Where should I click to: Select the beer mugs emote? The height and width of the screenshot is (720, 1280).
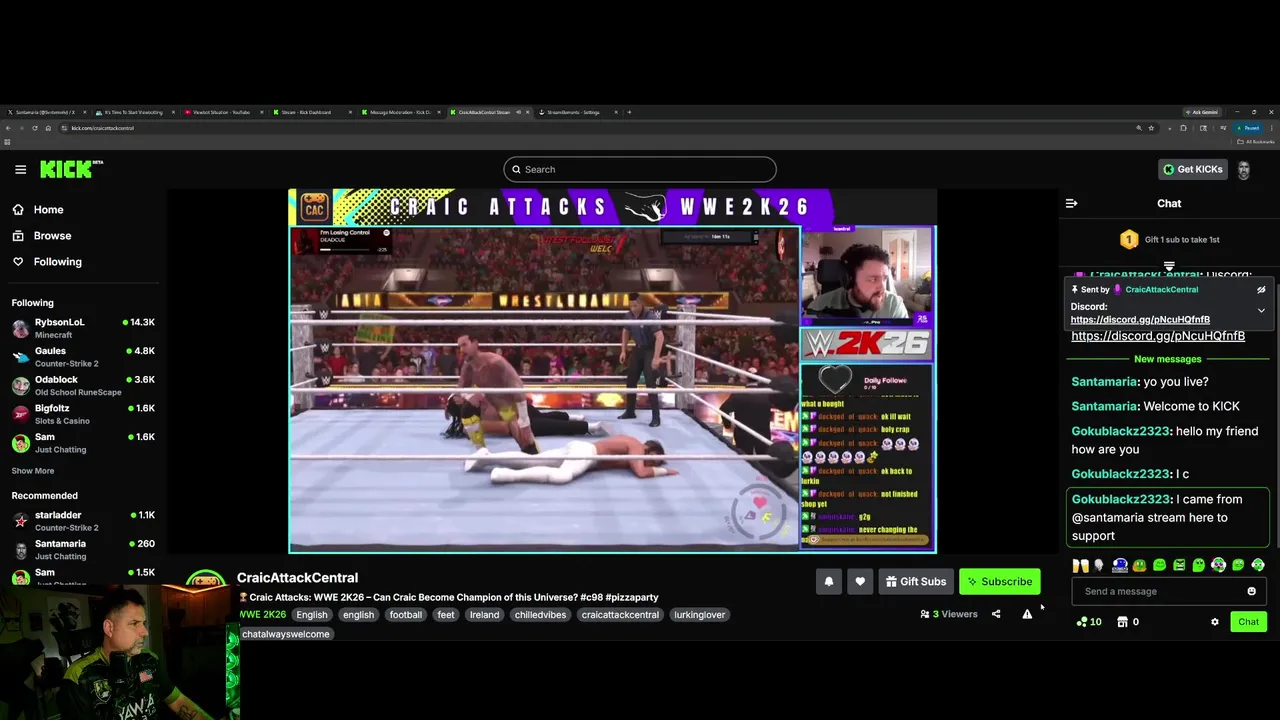coord(1080,565)
